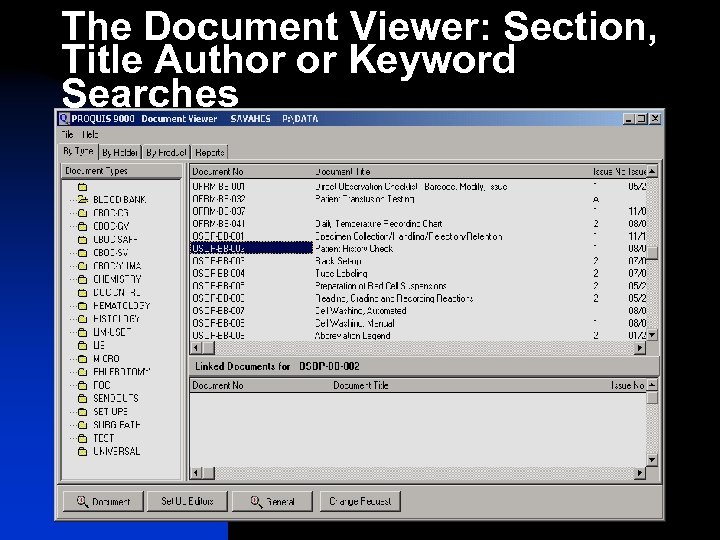Select Daily Temperature Recording Chart row
The width and height of the screenshot is (720, 540).
click(x=418, y=224)
